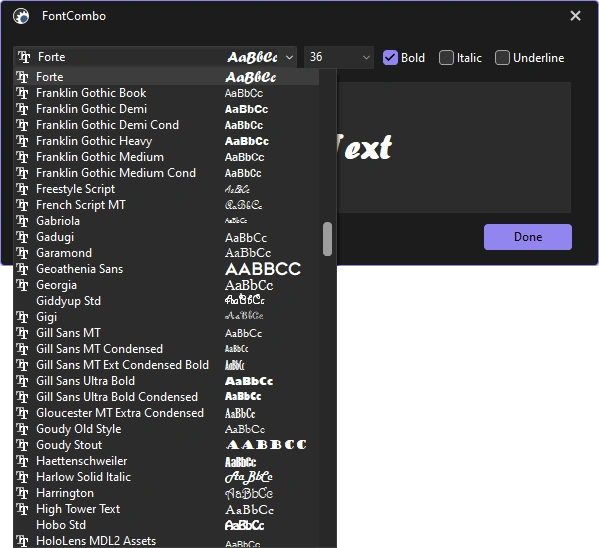Click the TrueType icon in the font combo box
599x548 pixels.
(x=24, y=57)
